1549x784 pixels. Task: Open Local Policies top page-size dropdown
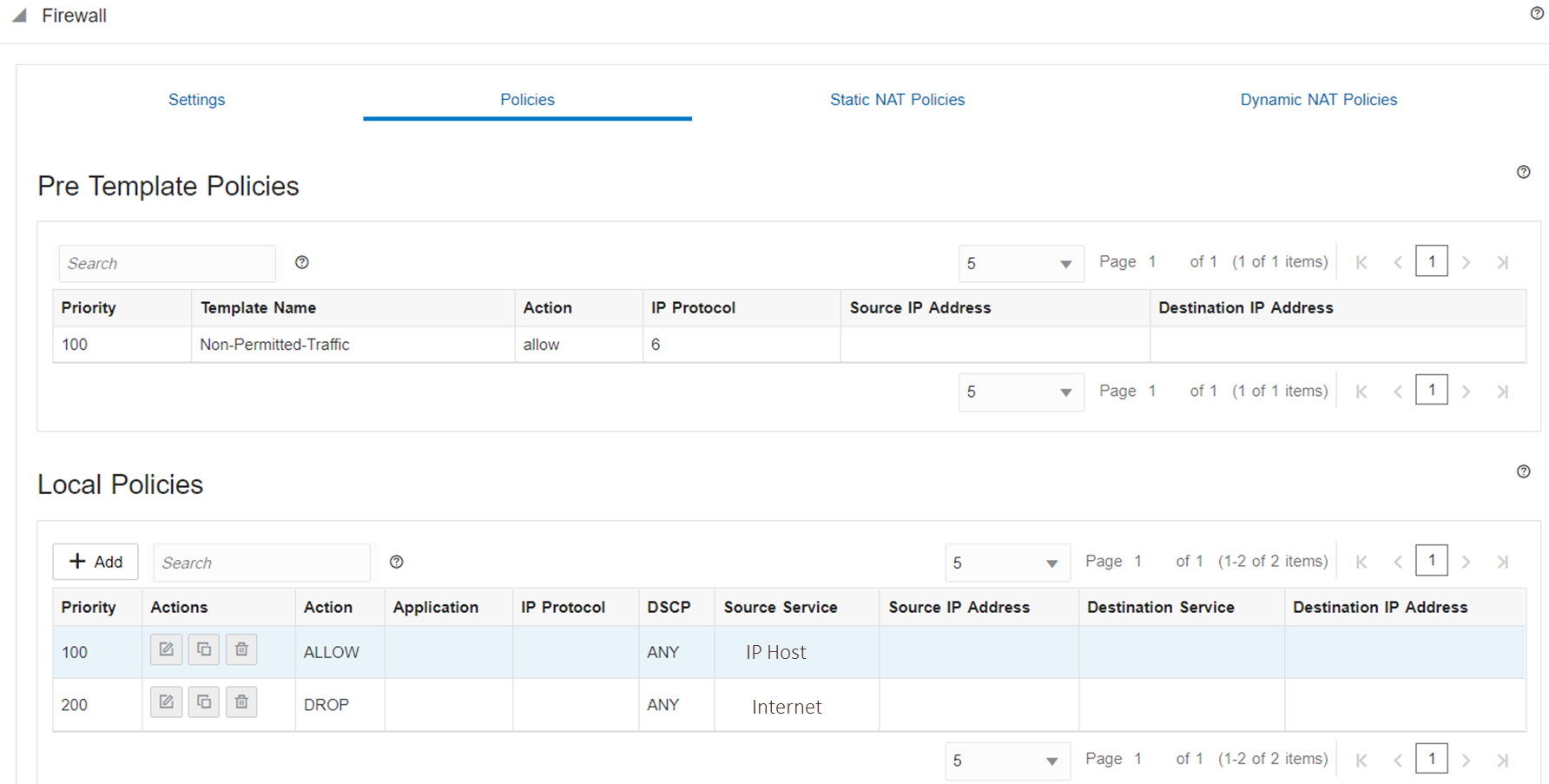(x=1006, y=563)
